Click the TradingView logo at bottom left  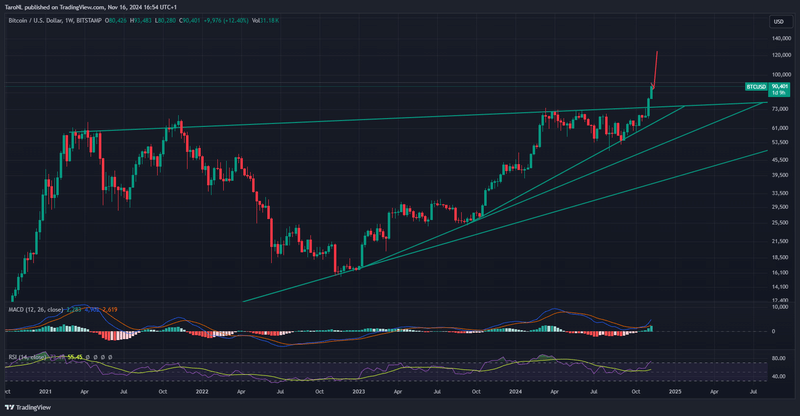[x=28, y=407]
